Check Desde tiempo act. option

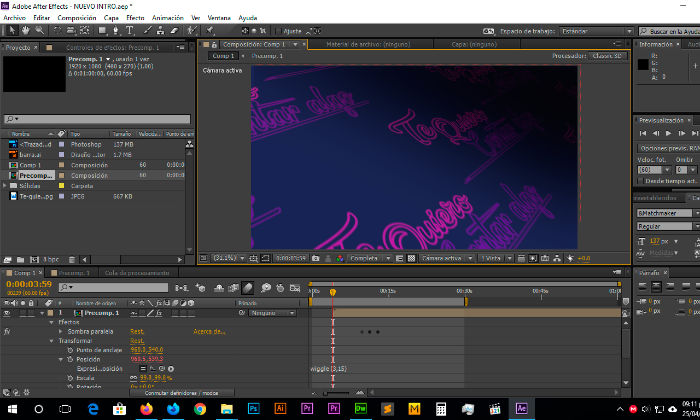click(x=641, y=181)
